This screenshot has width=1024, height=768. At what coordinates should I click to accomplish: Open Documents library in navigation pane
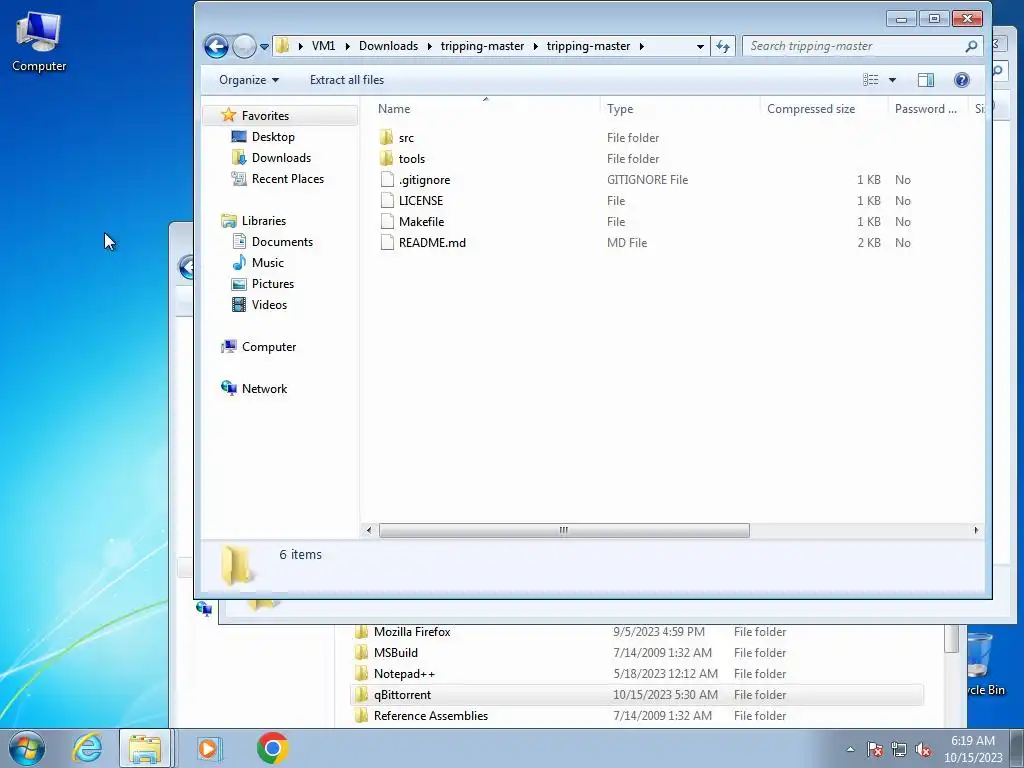282,242
